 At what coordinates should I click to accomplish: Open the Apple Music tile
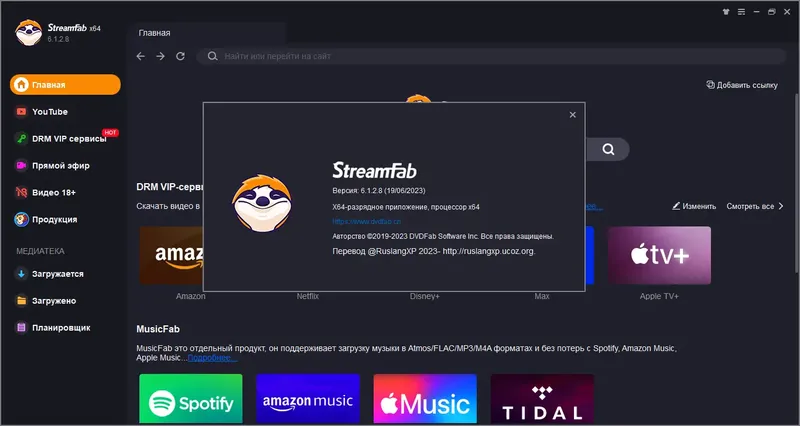pos(425,399)
